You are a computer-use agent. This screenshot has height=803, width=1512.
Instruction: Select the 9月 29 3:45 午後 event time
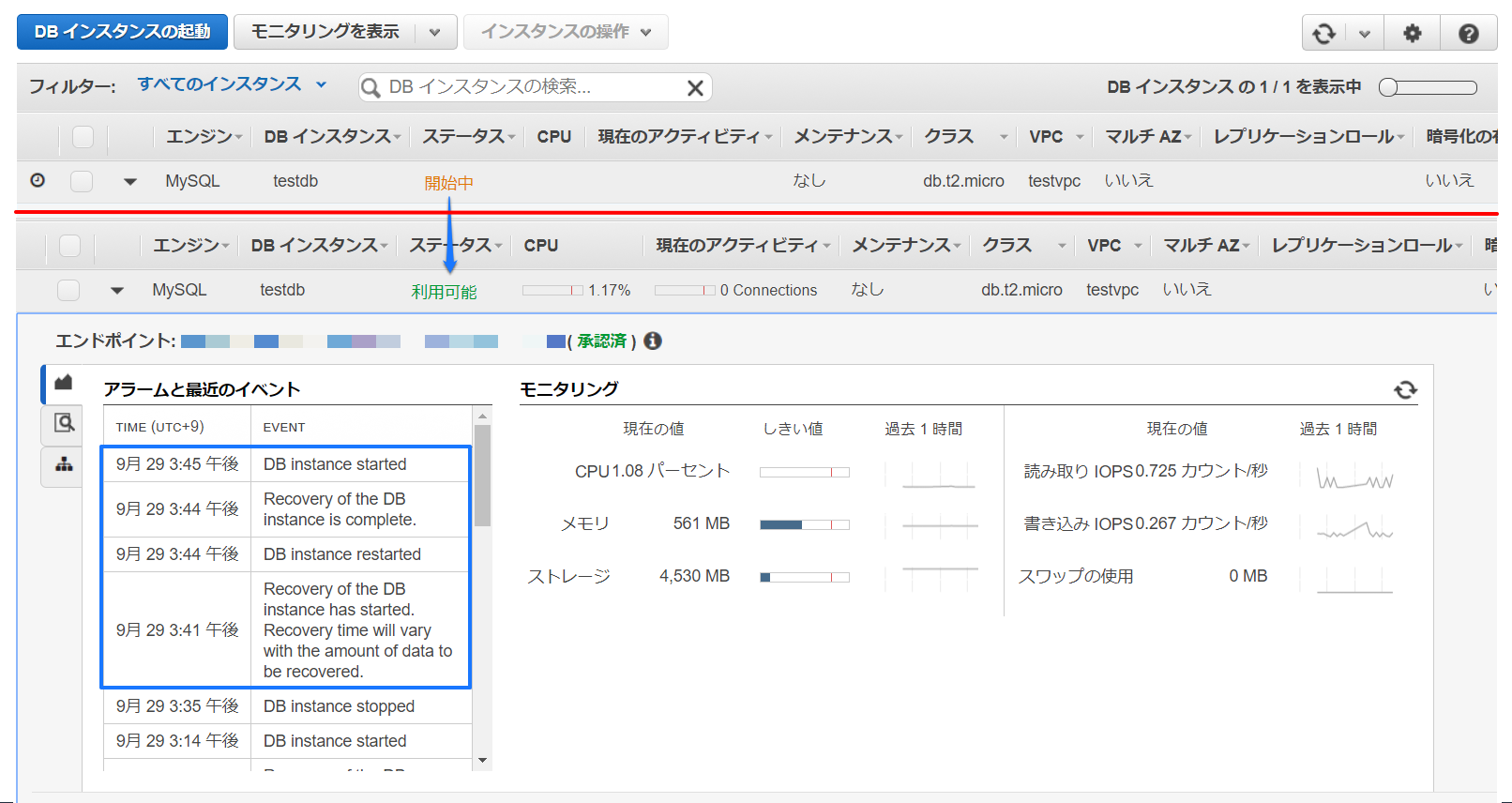click(177, 464)
